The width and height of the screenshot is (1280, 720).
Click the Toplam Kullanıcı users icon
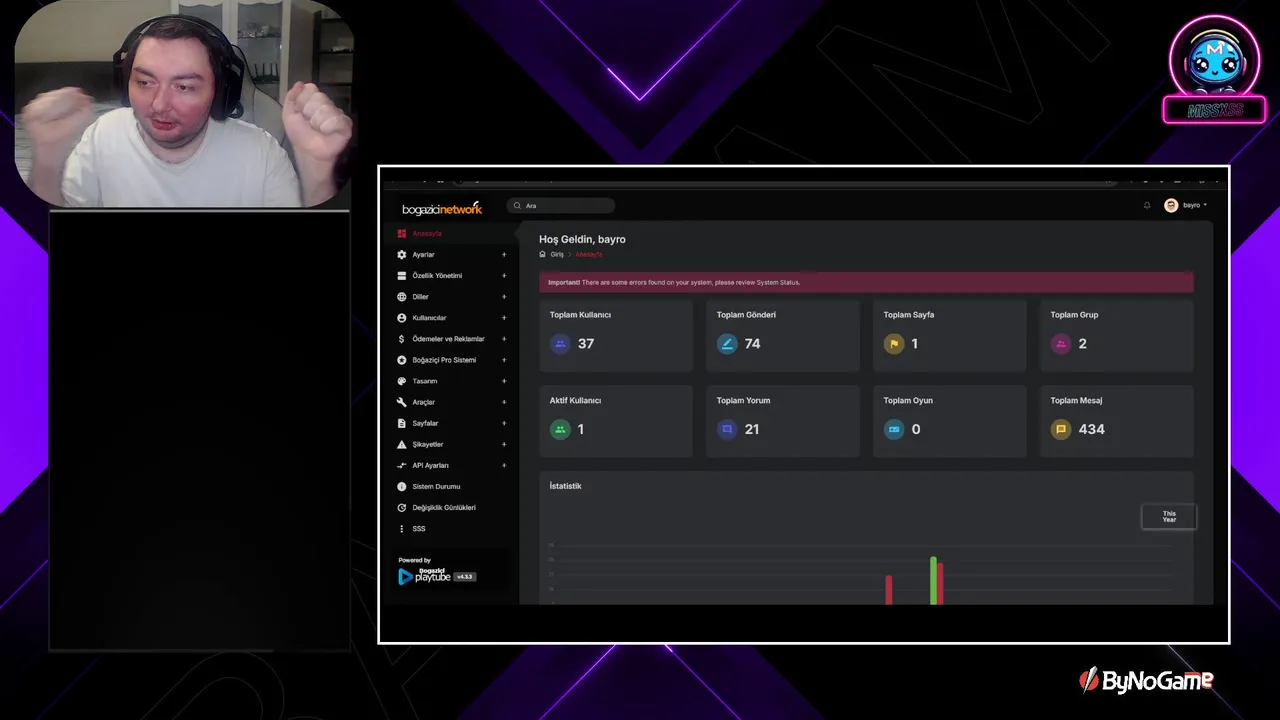click(560, 344)
